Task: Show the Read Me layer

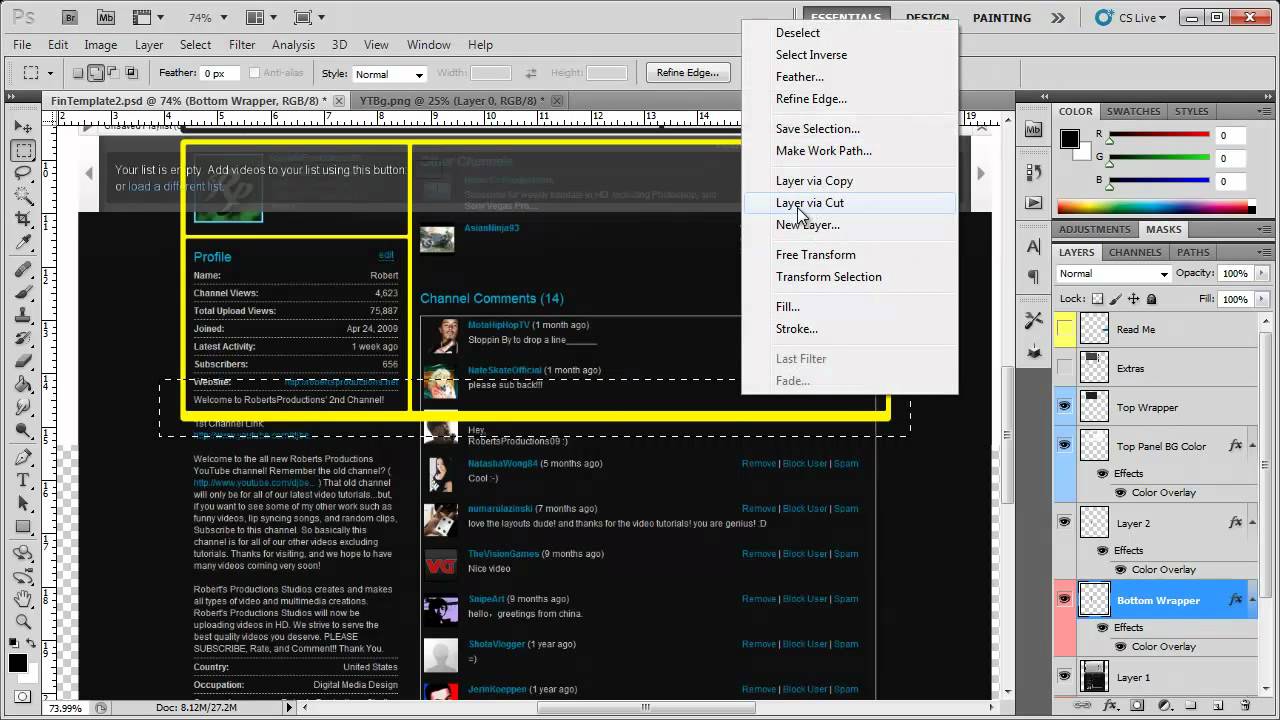Action: pos(1064,329)
